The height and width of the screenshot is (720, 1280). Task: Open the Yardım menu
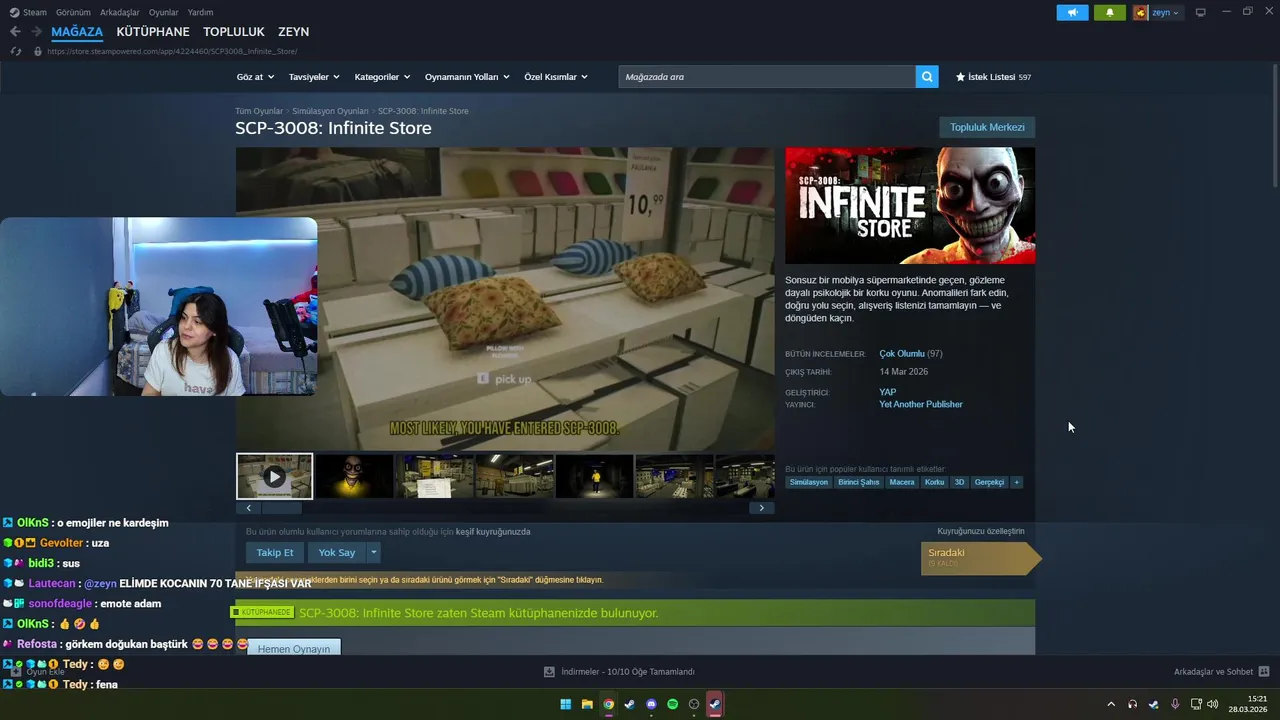pos(200,12)
